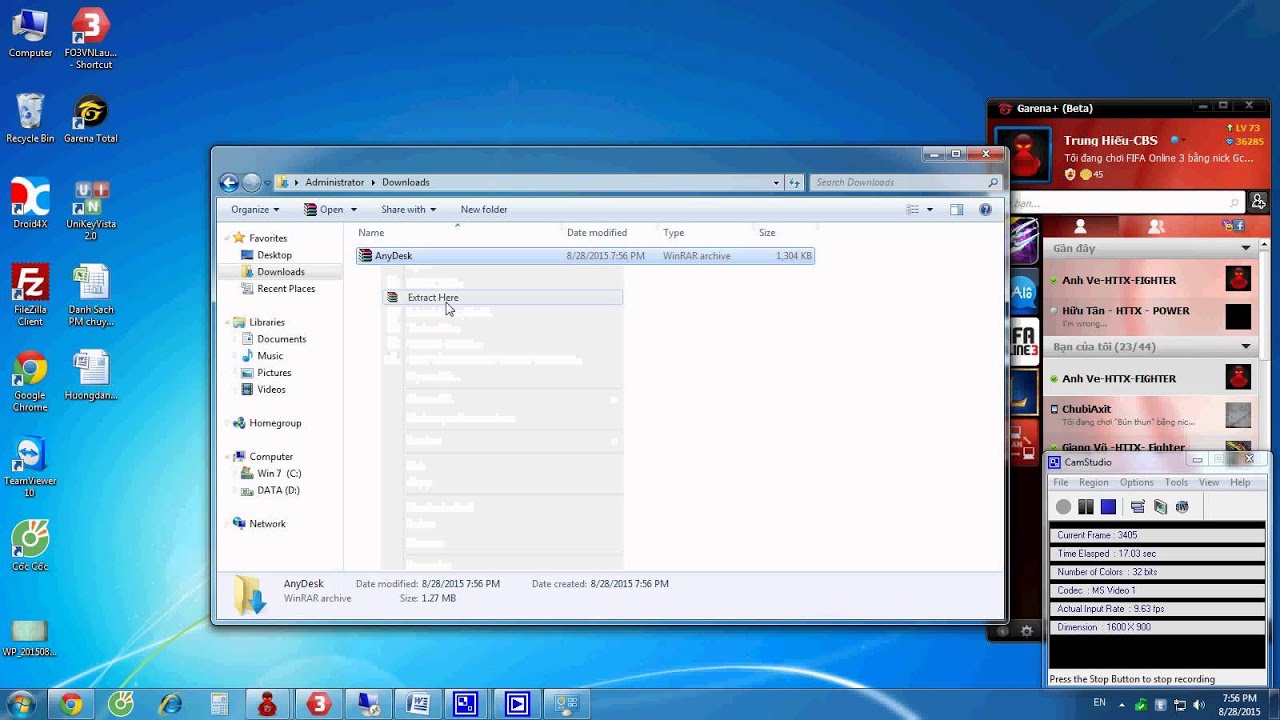Click the Open button with WinRAR icon
This screenshot has width=1280, height=720.
(323, 209)
